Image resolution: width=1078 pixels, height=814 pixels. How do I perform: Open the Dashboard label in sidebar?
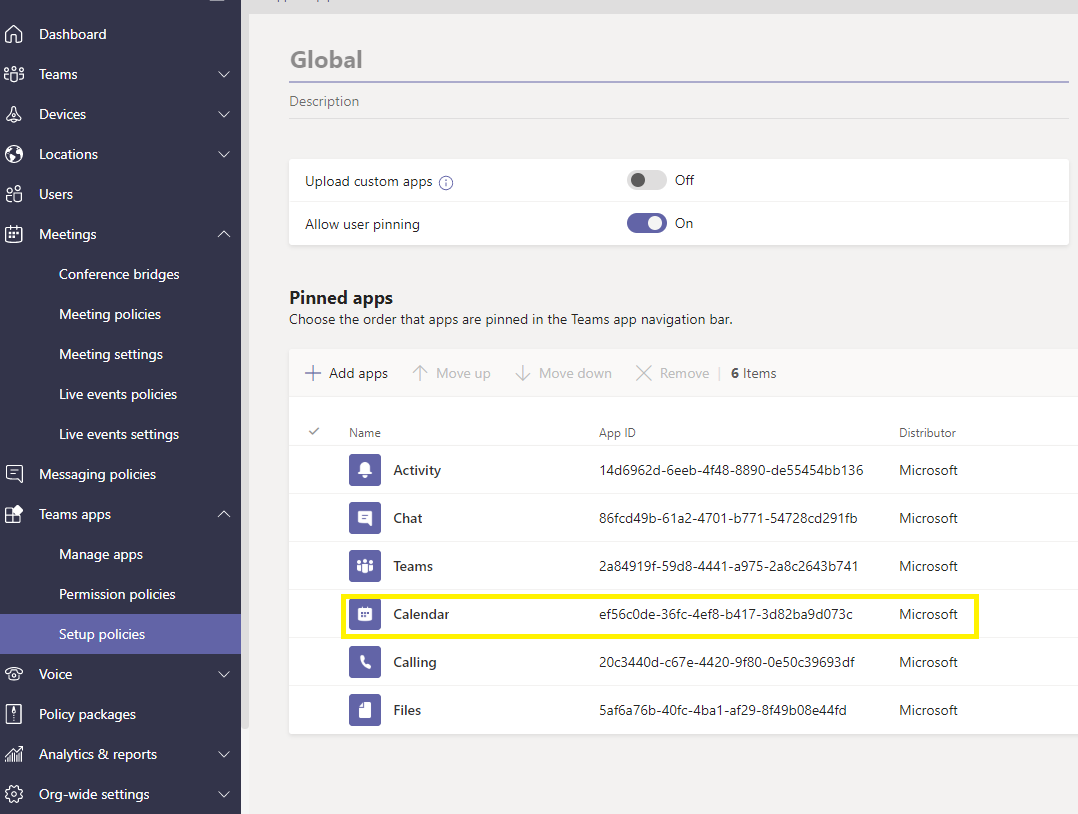(x=73, y=34)
